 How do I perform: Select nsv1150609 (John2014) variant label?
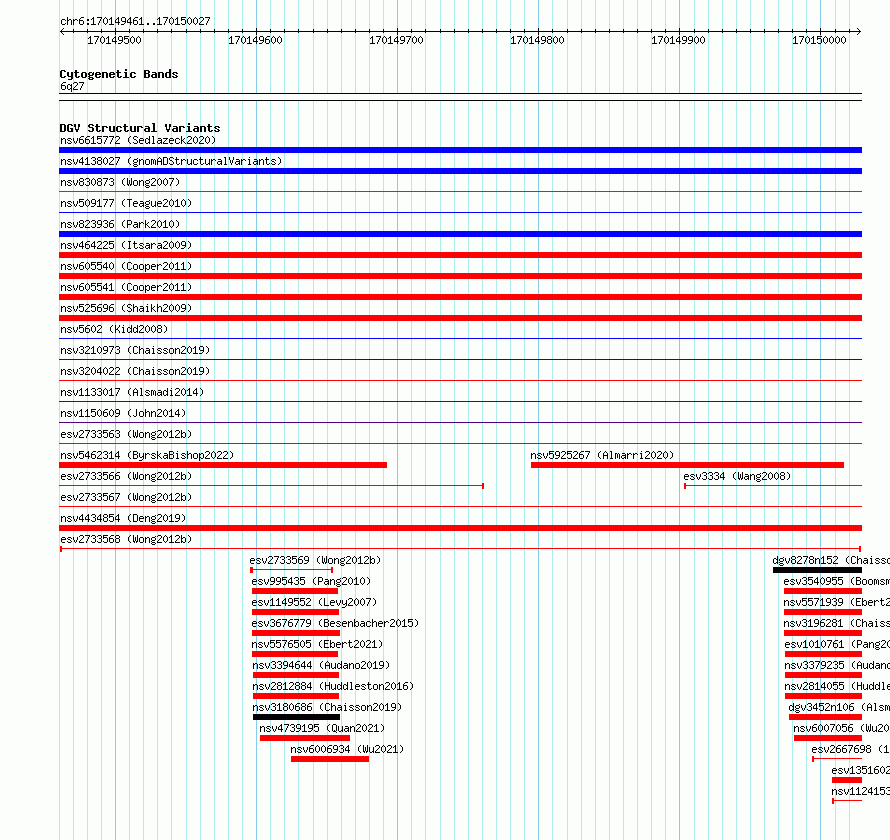[123, 413]
